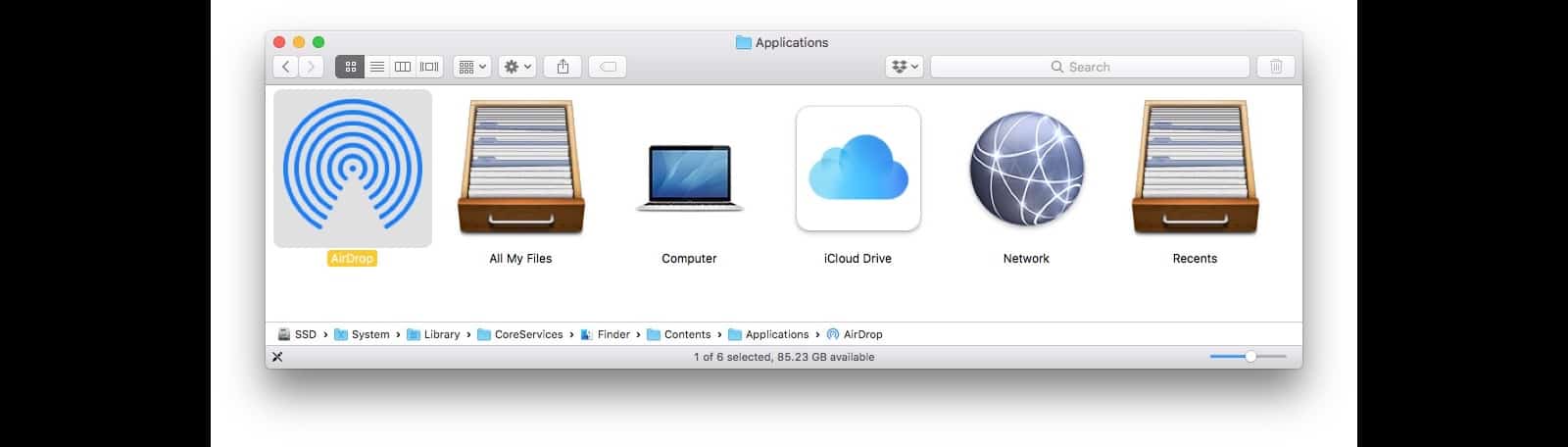Click System folder in the path bar
1568x447 pixels.
click(x=362, y=334)
